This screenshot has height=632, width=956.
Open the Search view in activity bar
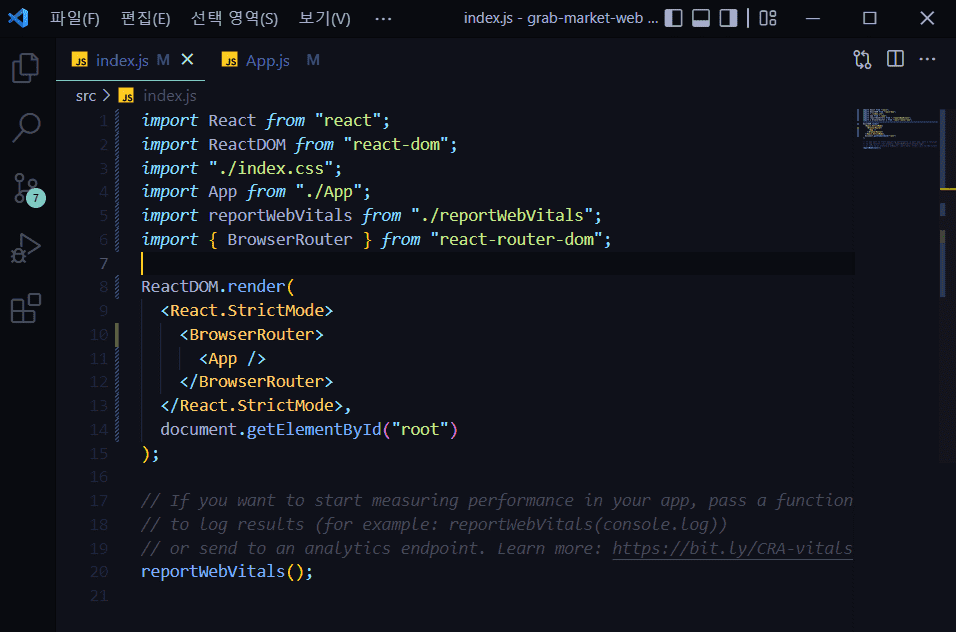pos(26,127)
